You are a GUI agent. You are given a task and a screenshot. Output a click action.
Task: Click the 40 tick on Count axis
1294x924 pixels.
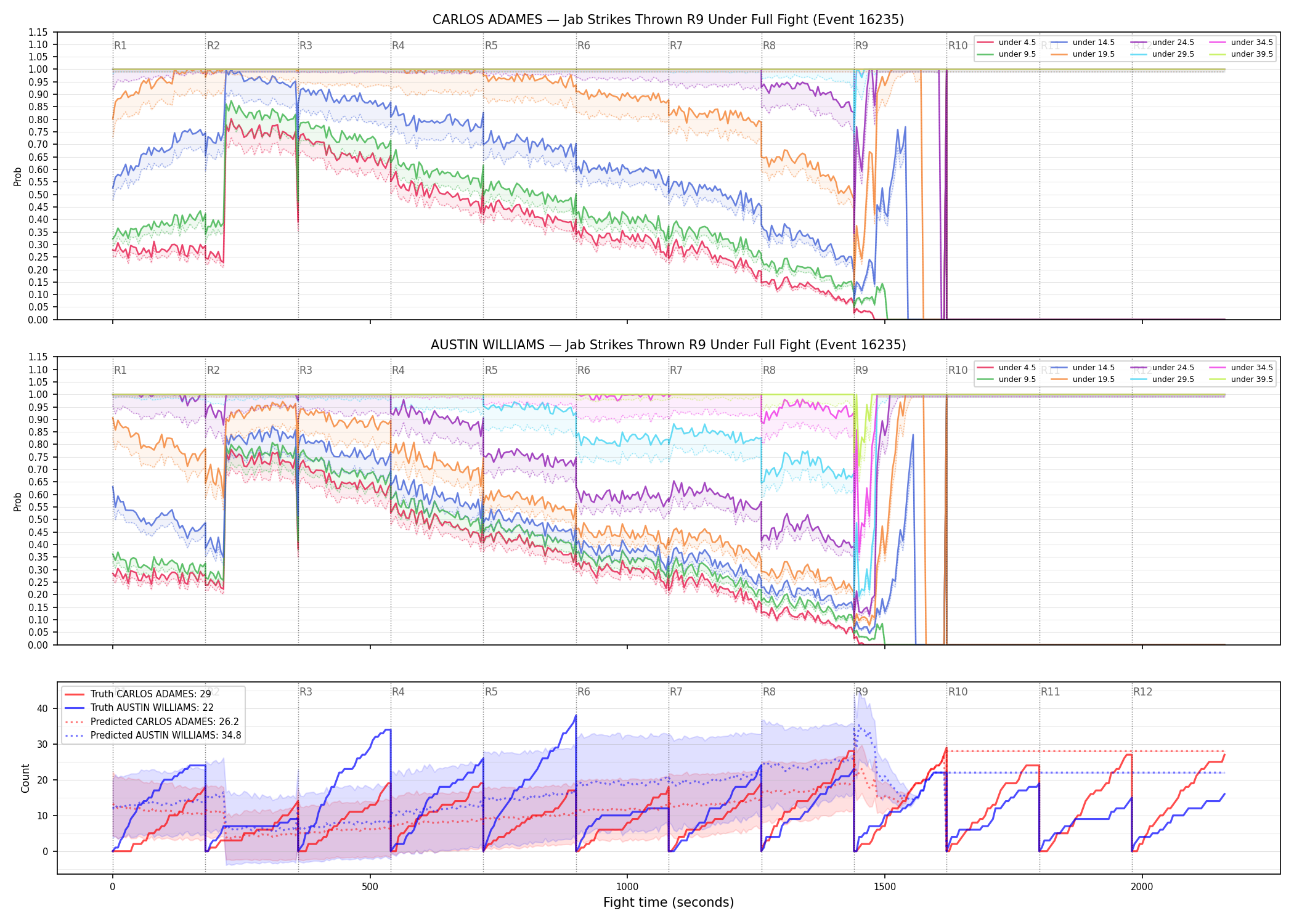coord(43,708)
